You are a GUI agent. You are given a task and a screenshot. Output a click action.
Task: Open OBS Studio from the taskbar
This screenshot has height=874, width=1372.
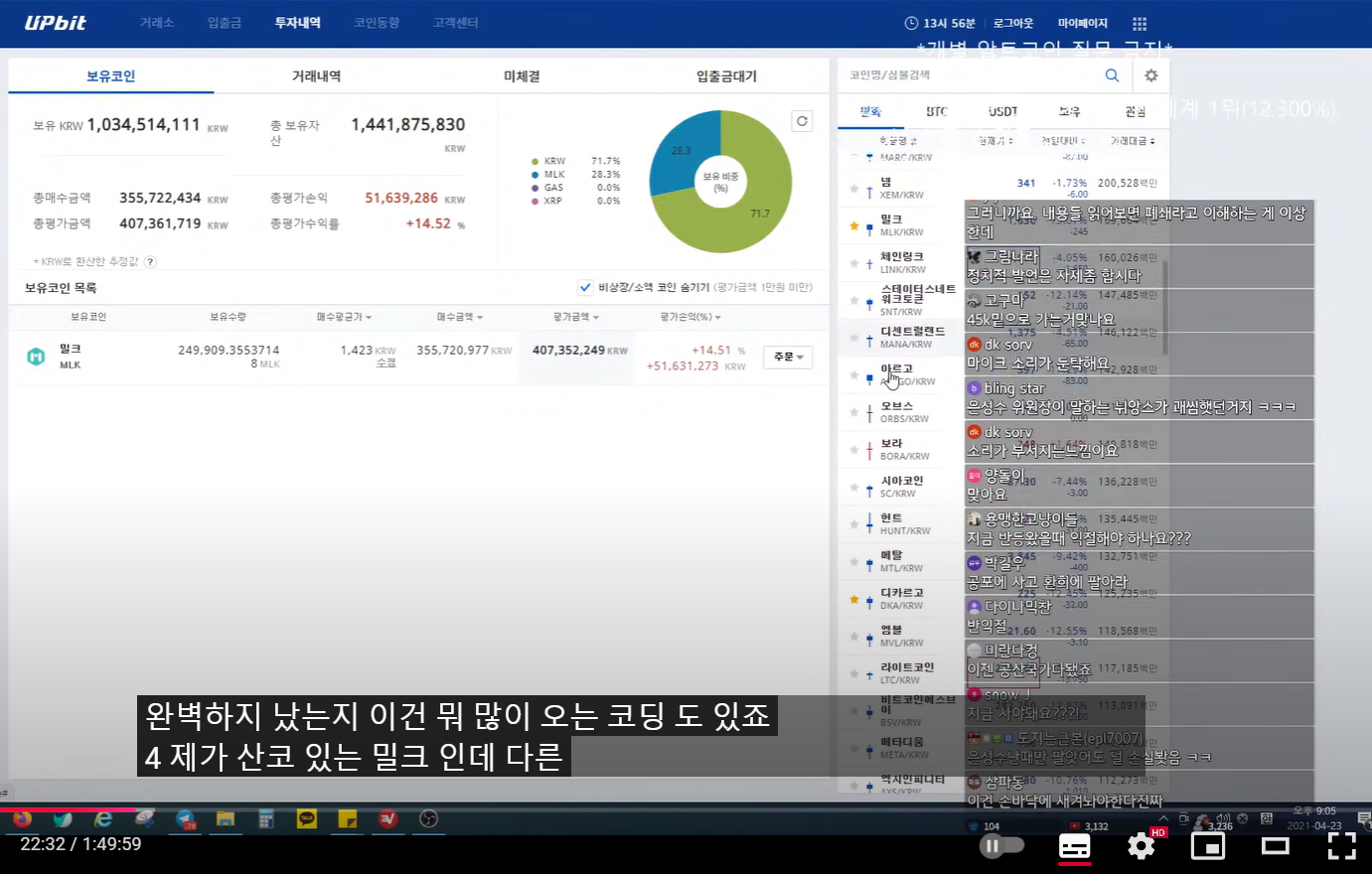click(x=428, y=819)
